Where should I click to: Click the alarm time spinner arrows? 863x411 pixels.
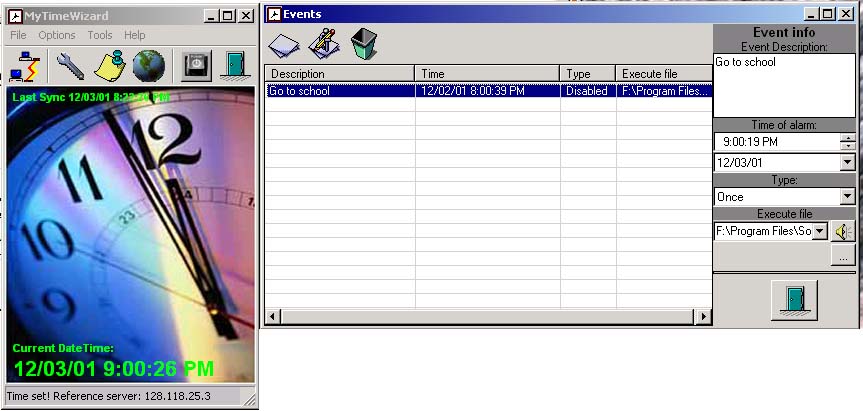[848, 142]
